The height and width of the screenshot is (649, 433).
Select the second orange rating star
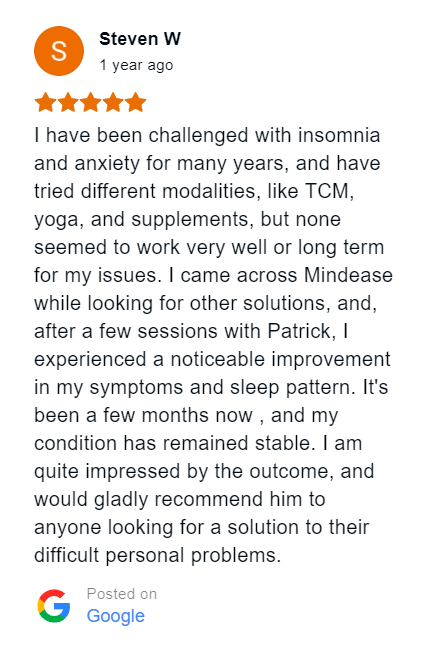tap(68, 102)
